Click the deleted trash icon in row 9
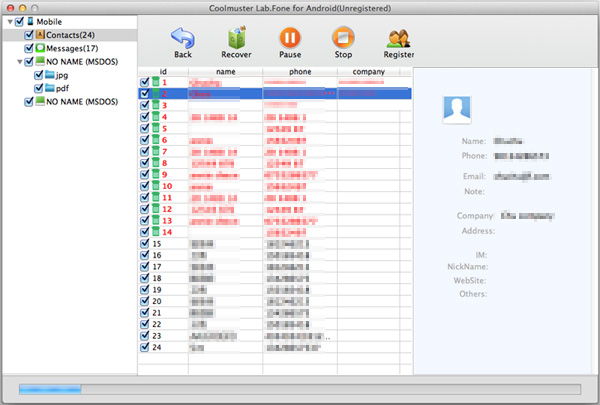Screen dimensions: 600x405 click(x=156, y=174)
